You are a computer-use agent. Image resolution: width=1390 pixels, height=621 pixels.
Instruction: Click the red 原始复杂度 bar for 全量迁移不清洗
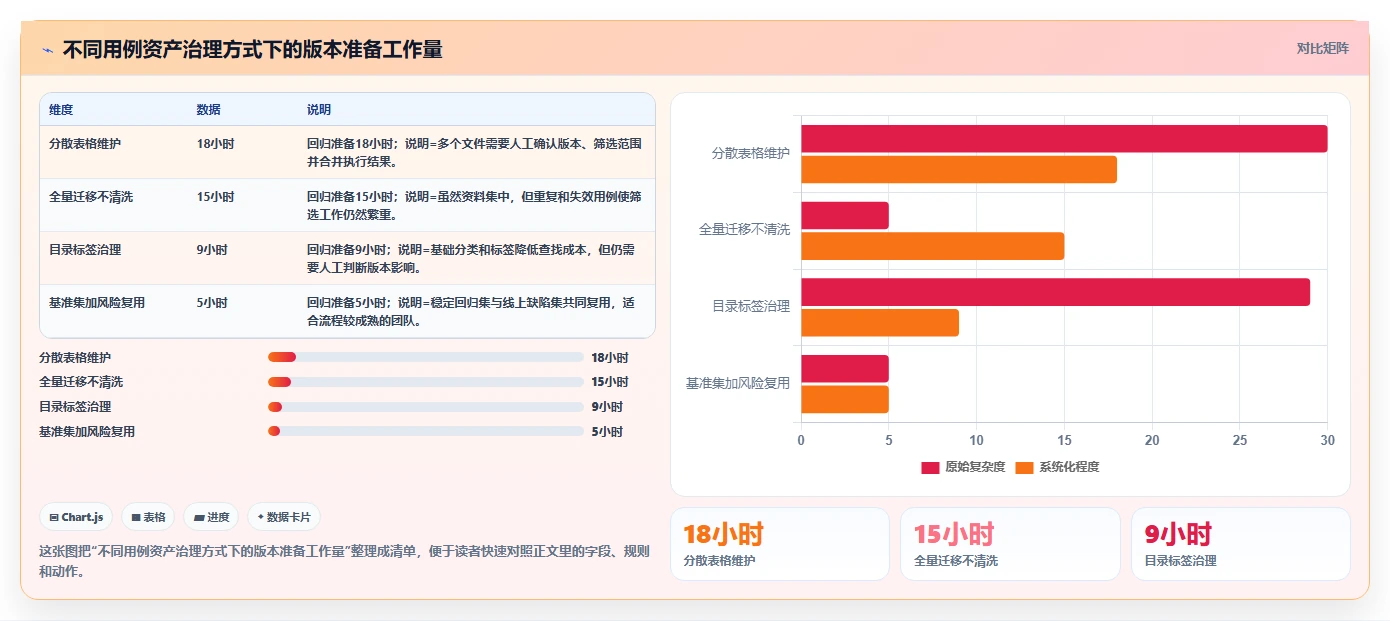pos(845,216)
